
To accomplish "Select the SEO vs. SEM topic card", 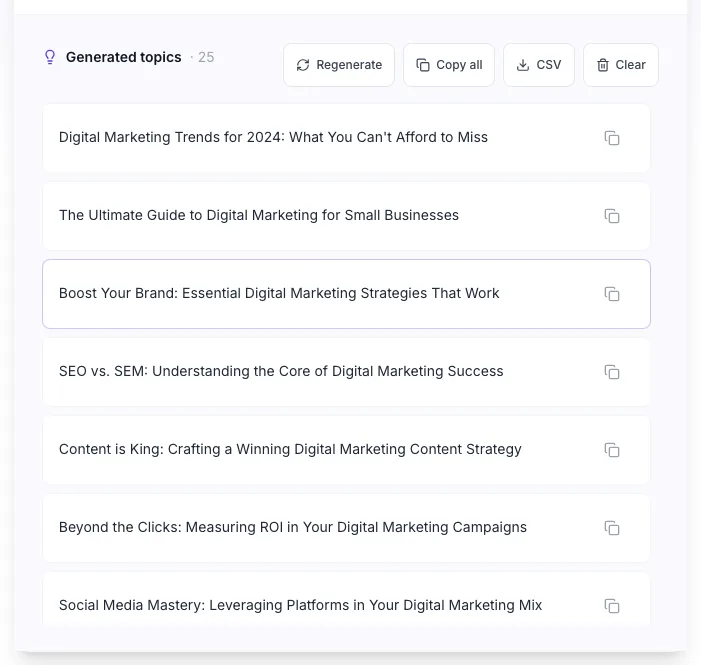I will click(346, 372).
